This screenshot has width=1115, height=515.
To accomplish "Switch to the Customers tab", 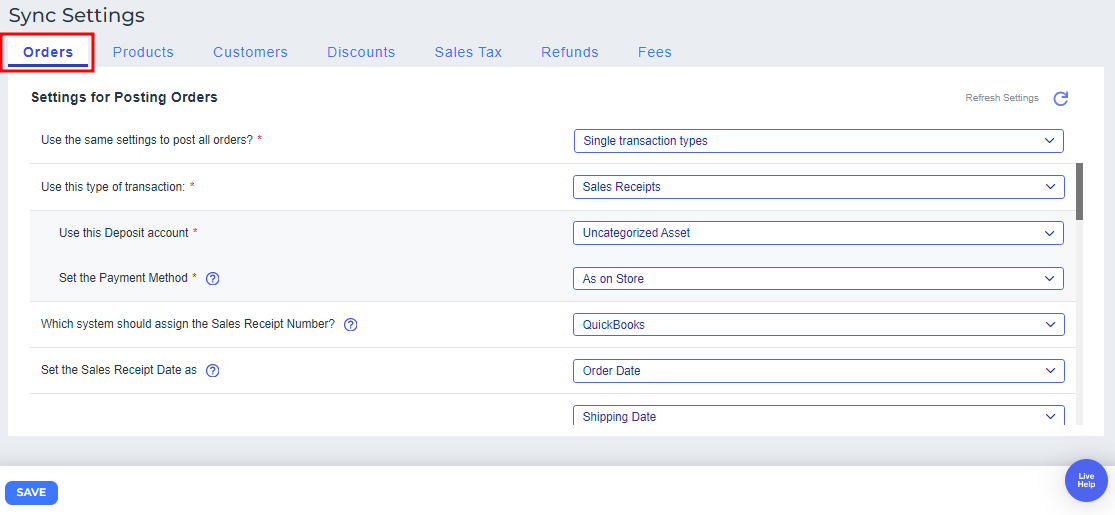I will [x=250, y=52].
